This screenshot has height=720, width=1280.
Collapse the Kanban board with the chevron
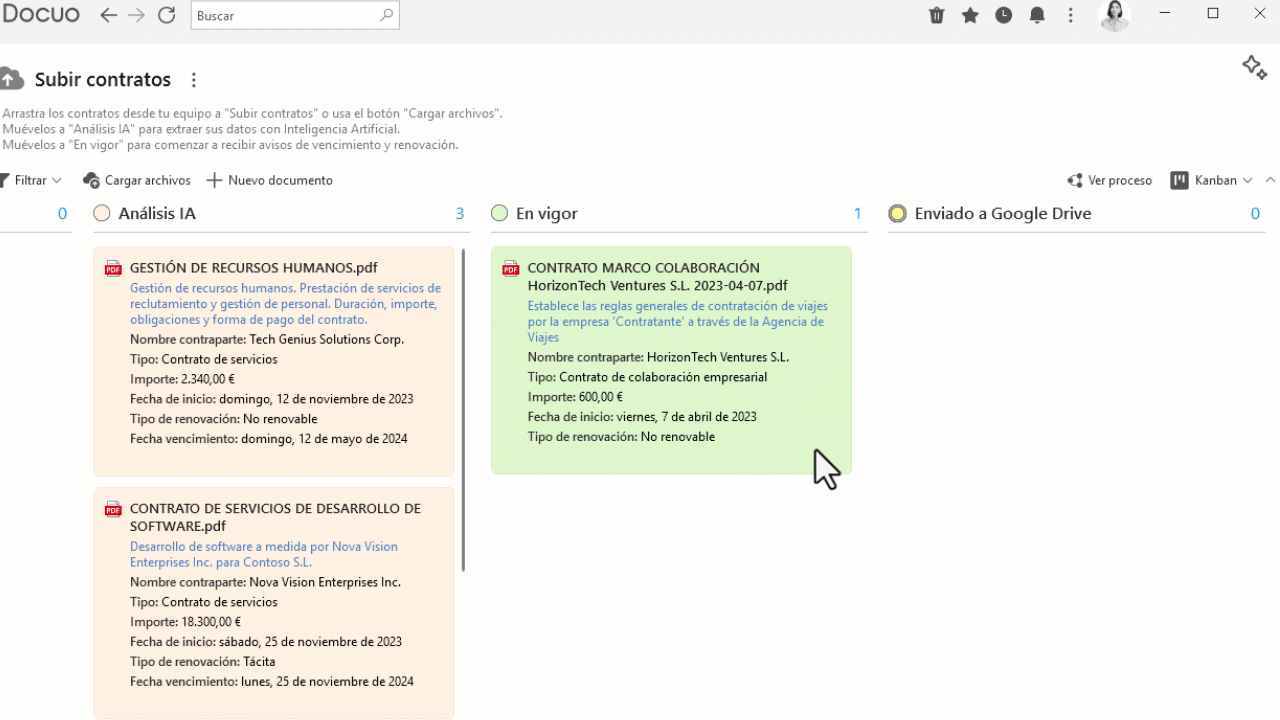[1270, 180]
